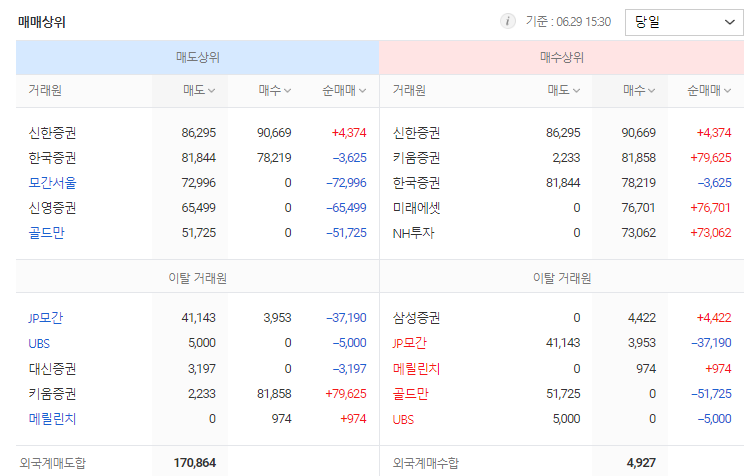The image size is (754, 476).
Task: Click 키움증권 in 매수상위 list
Action: click(416, 158)
